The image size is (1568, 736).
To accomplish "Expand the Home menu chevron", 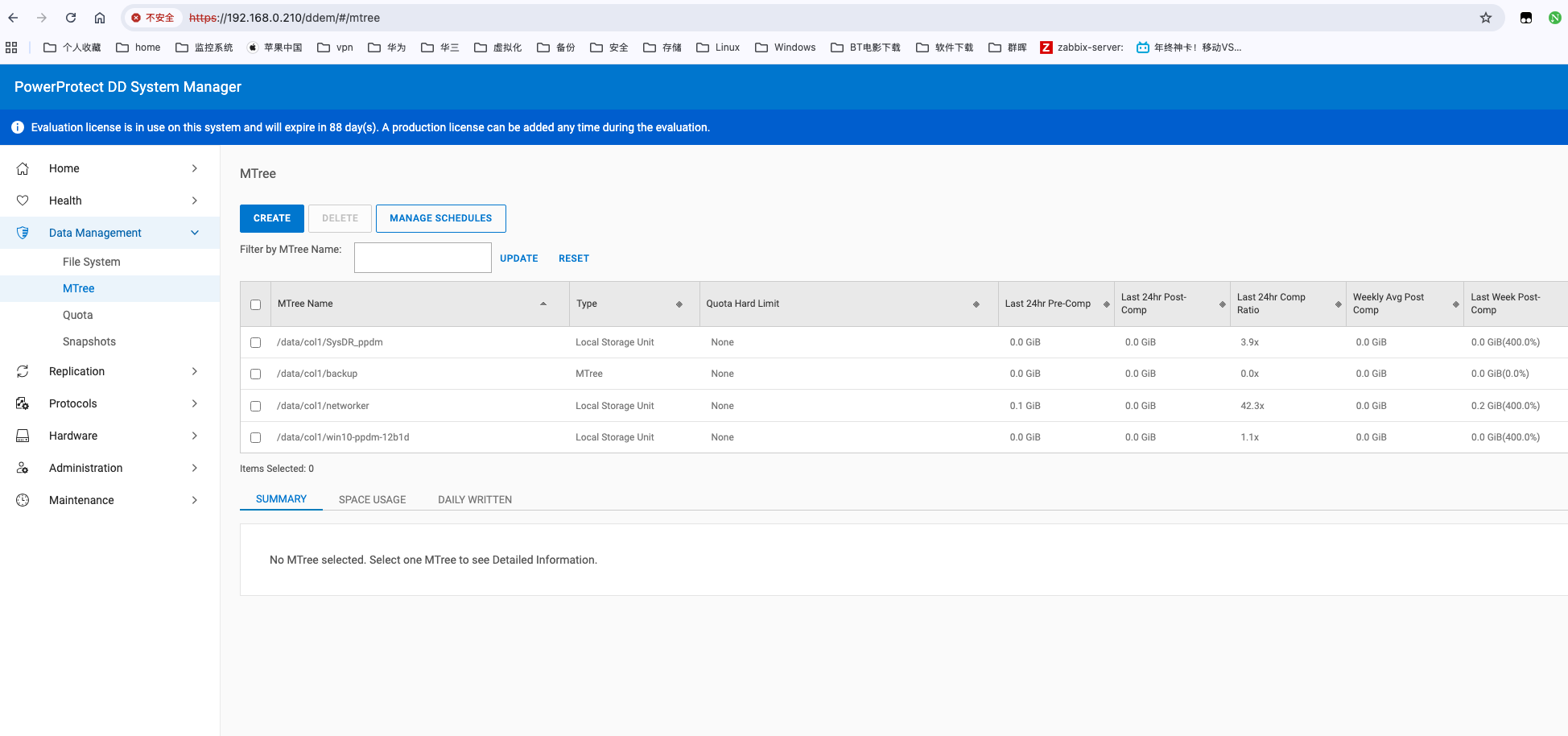I will coord(195,168).
